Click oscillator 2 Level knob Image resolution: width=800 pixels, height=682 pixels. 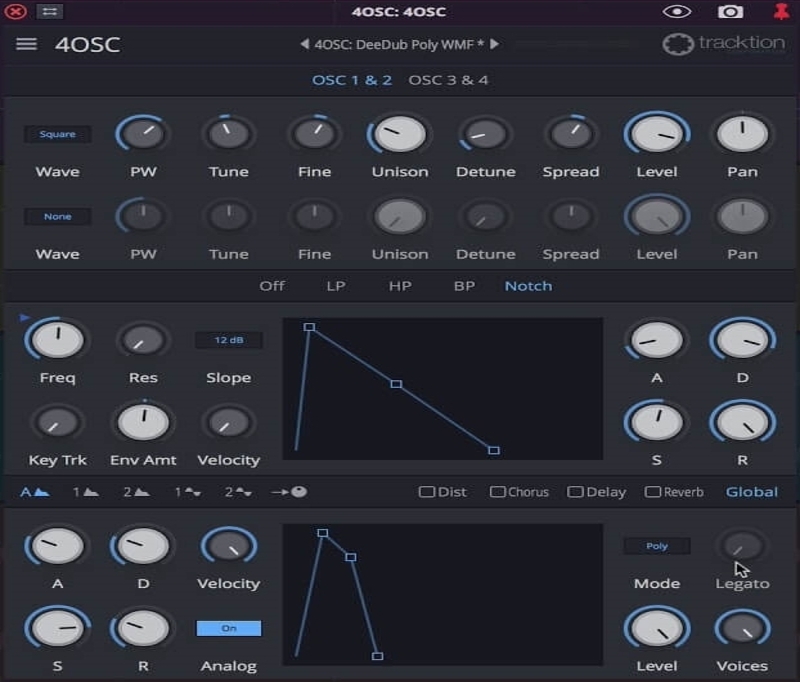[657, 217]
